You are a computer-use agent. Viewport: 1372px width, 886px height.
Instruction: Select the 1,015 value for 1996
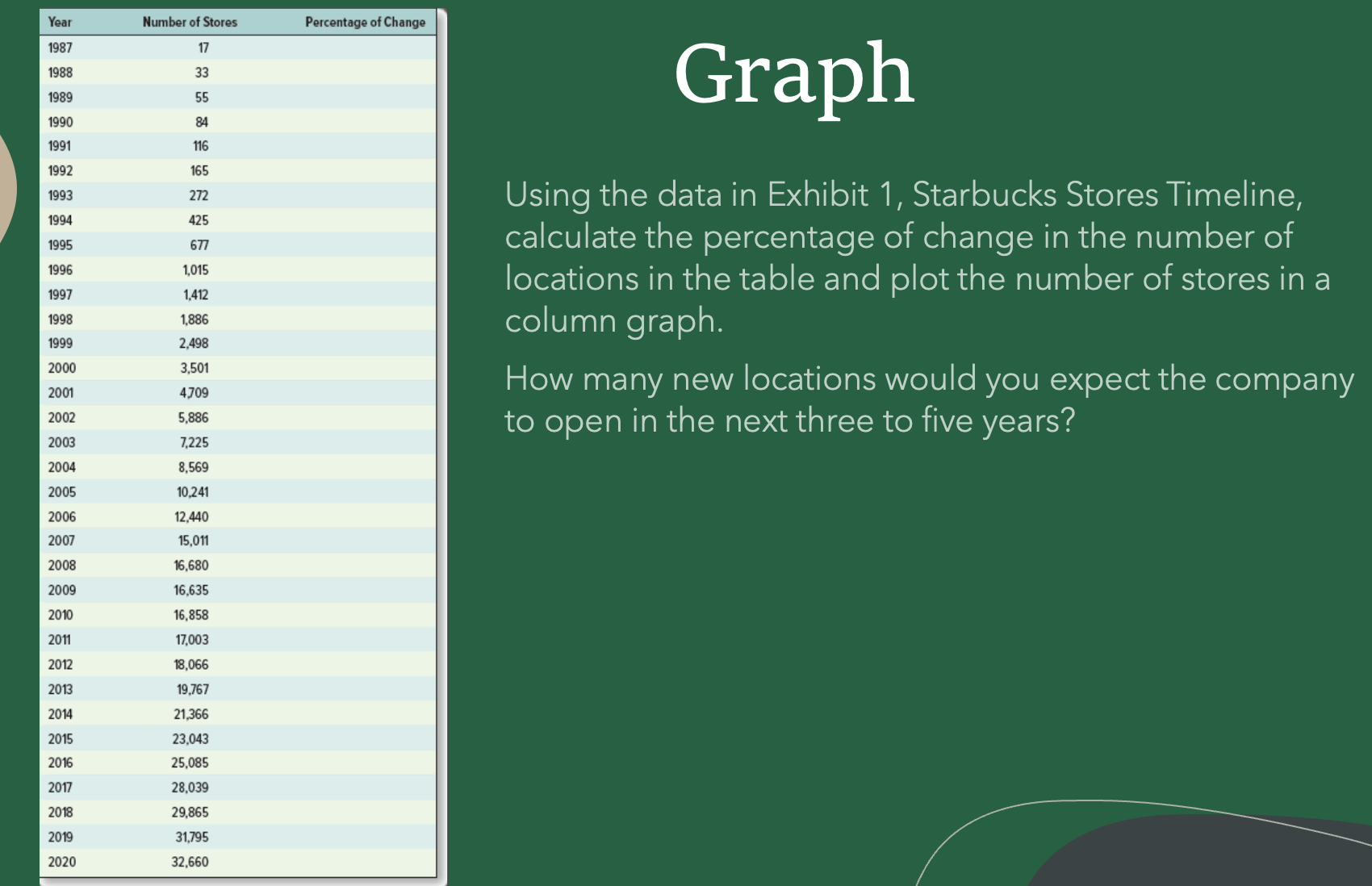195,269
